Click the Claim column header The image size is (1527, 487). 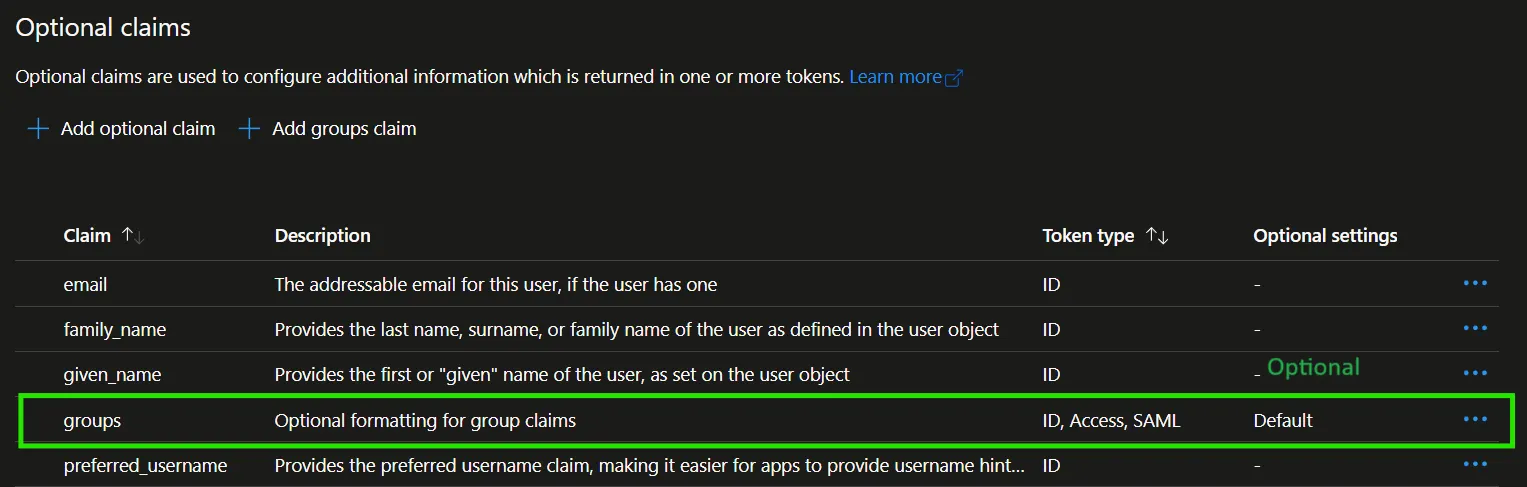[x=87, y=236]
